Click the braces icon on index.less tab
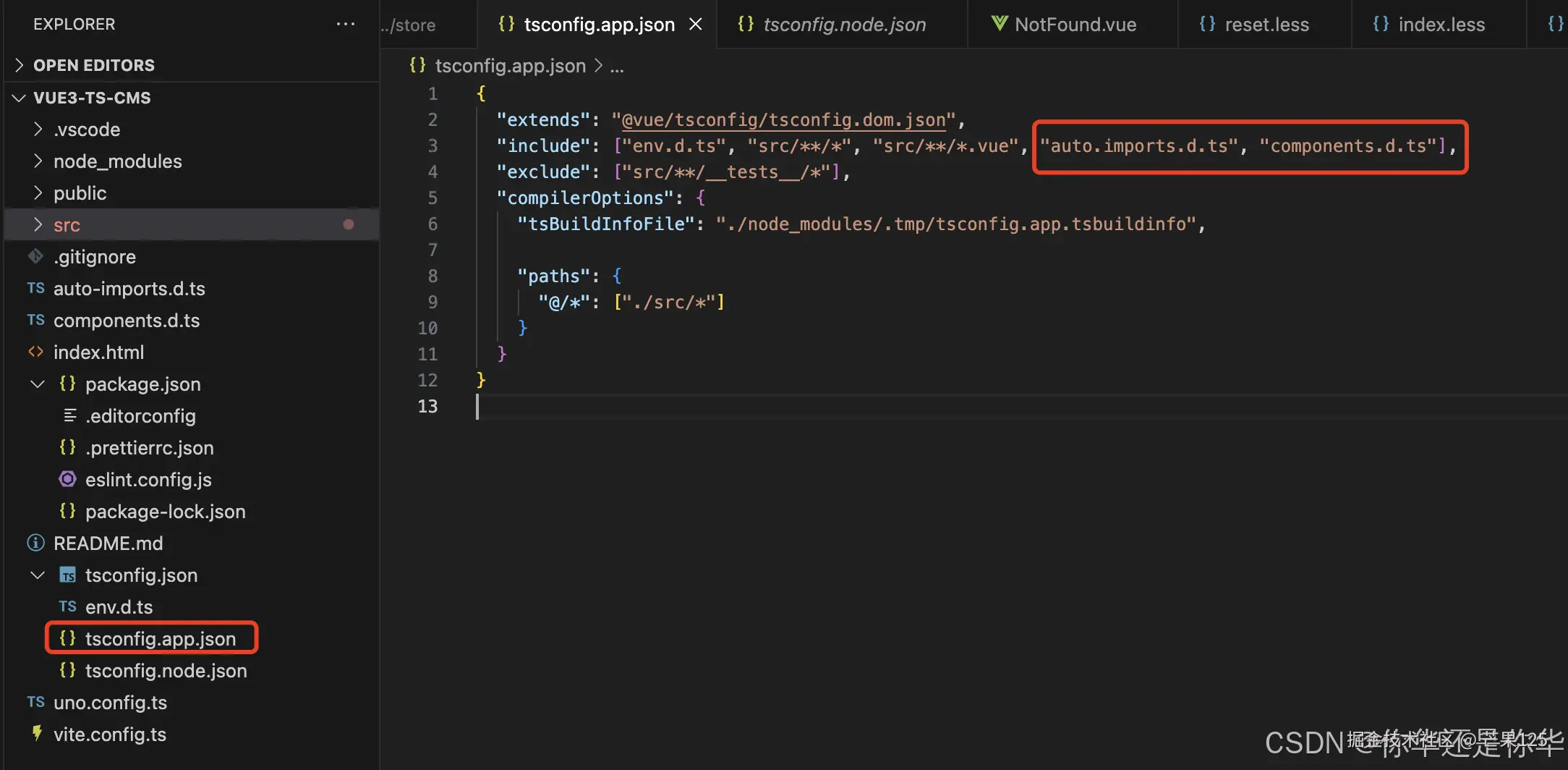Viewport: 1568px width, 770px height. [x=1381, y=24]
